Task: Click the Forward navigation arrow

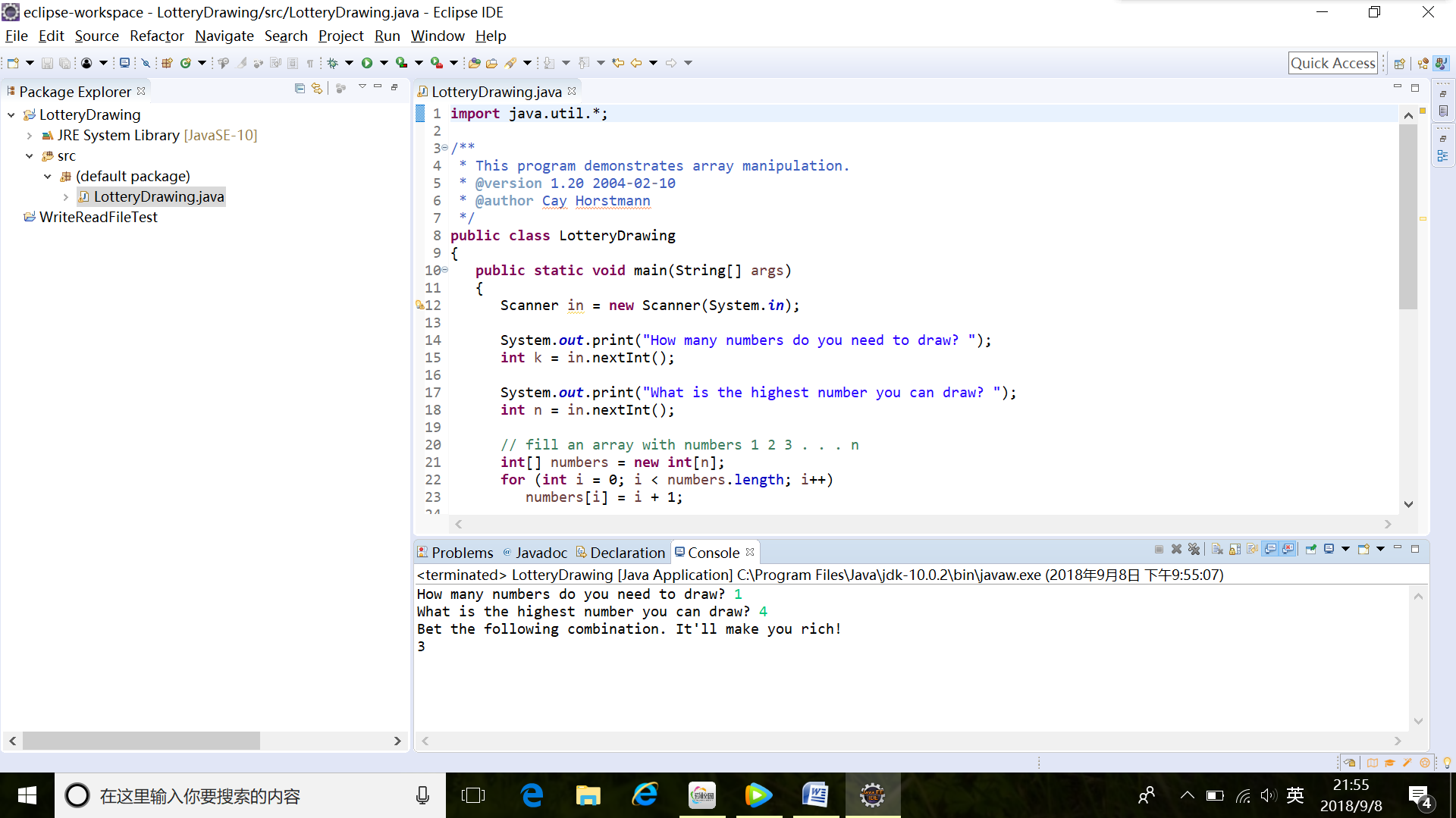Action: (x=671, y=63)
